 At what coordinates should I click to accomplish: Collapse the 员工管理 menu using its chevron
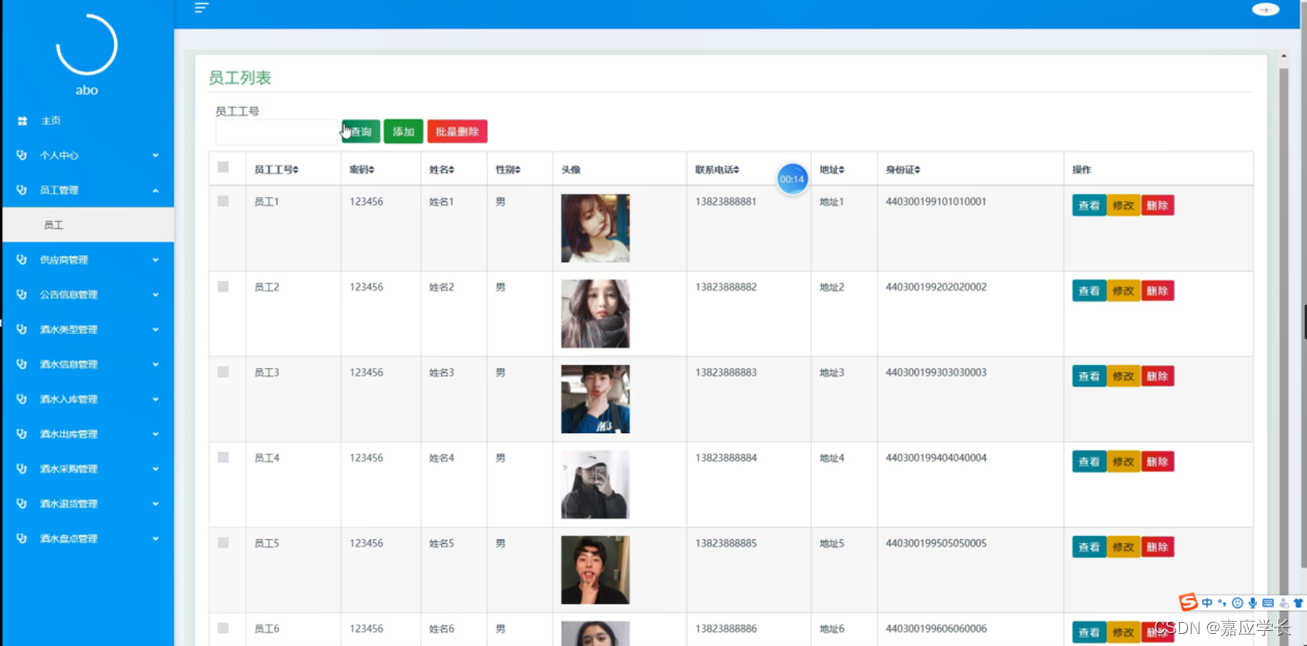click(x=156, y=190)
